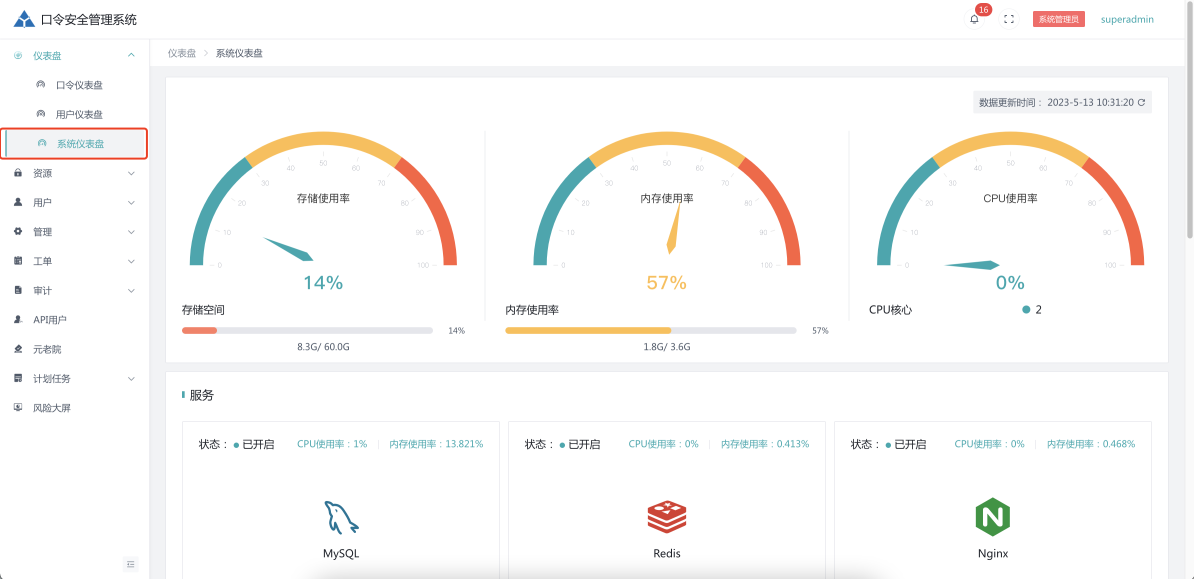
Task: Collapse sidebar using bottom menu icon
Action: click(x=130, y=564)
